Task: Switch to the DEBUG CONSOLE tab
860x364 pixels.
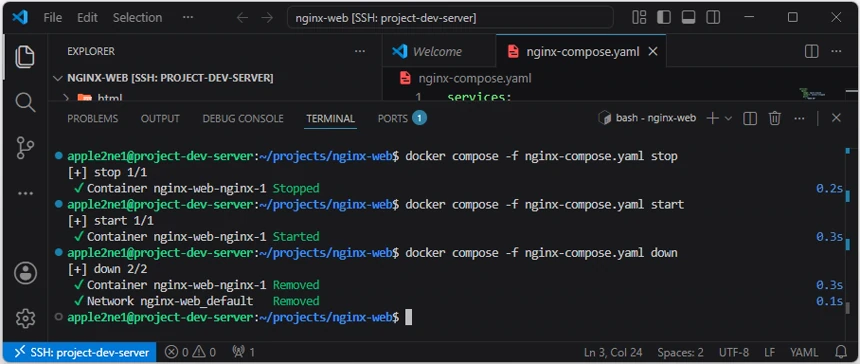Action: [243, 118]
